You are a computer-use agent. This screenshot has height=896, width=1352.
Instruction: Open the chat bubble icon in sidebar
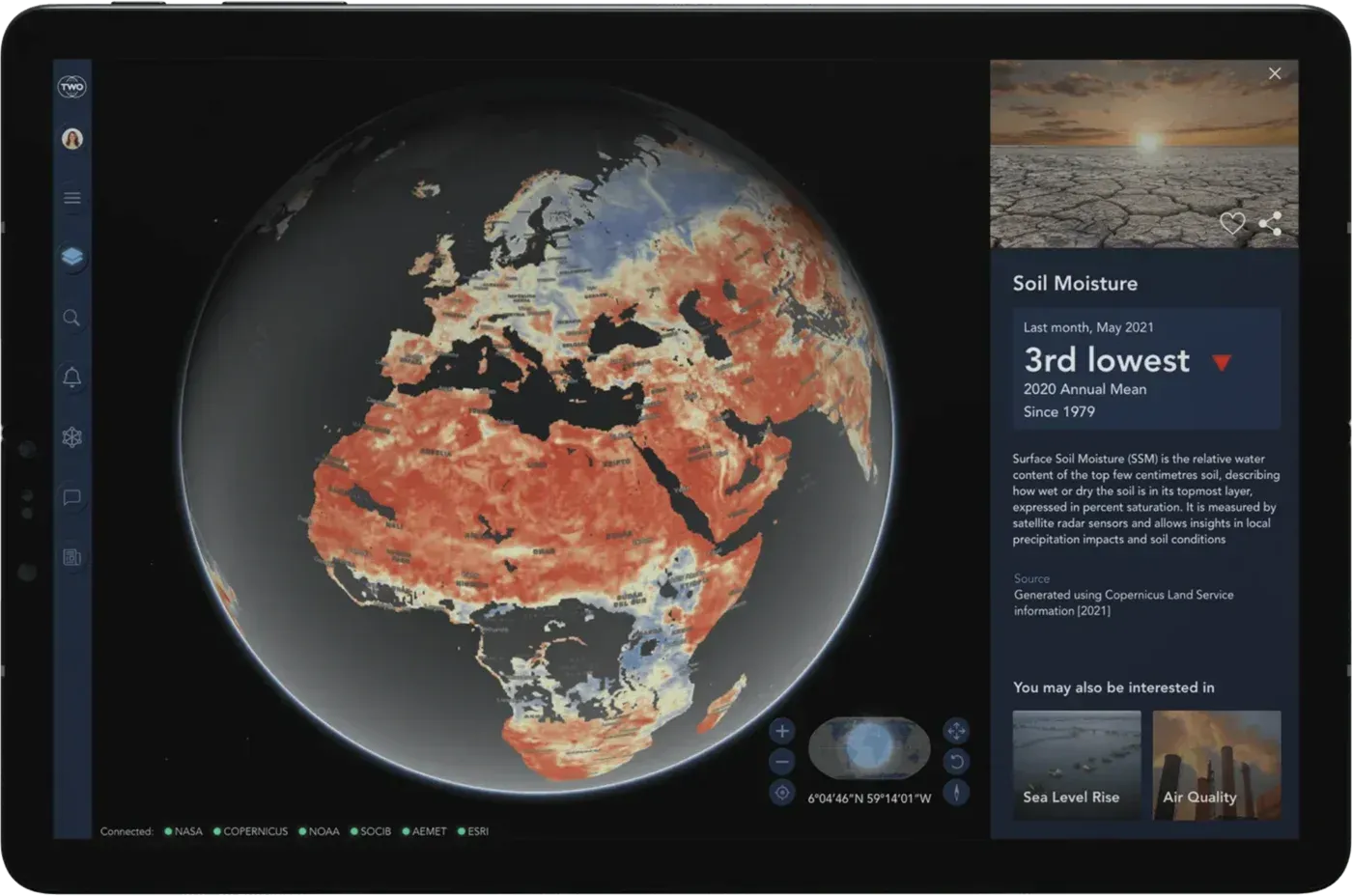click(x=71, y=497)
